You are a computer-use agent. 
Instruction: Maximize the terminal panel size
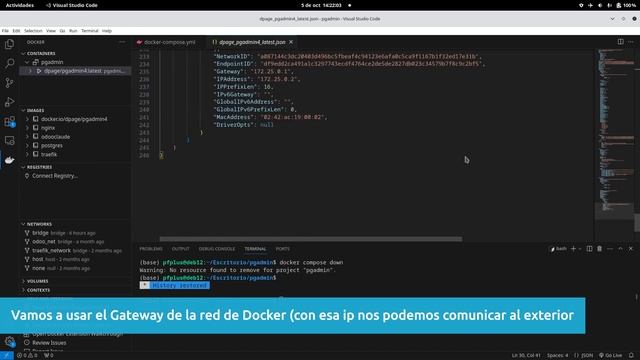620,249
